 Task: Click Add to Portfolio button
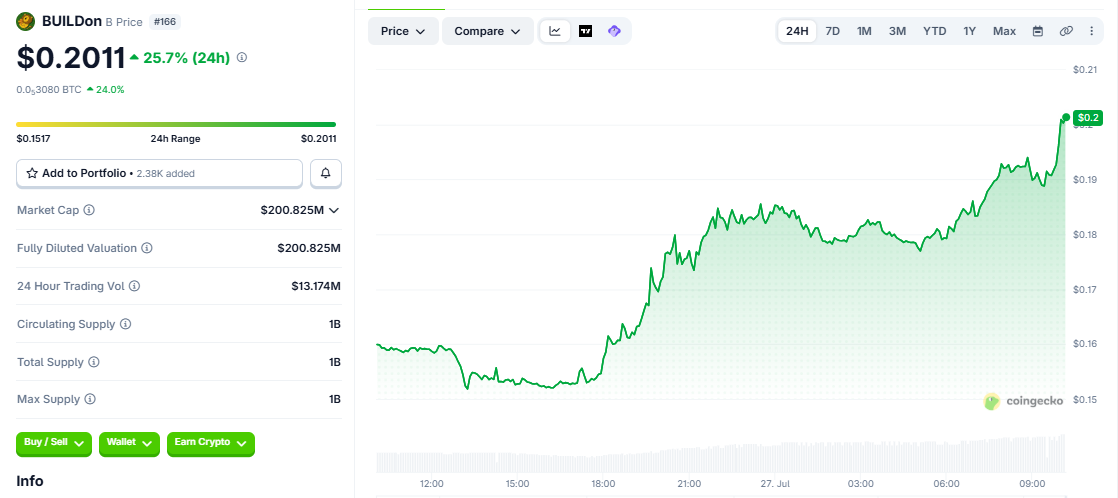pos(160,173)
